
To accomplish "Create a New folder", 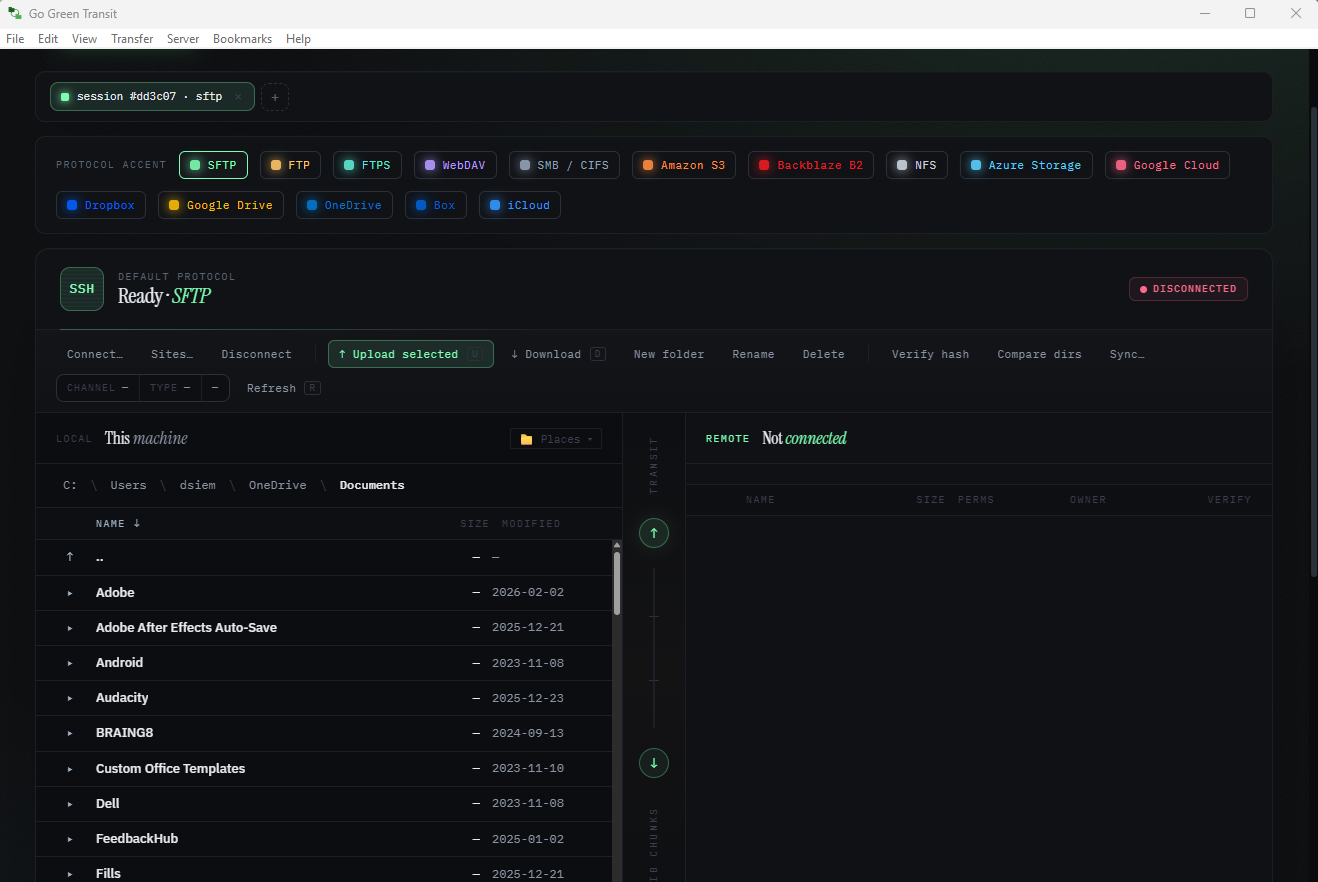I will (x=669, y=354).
